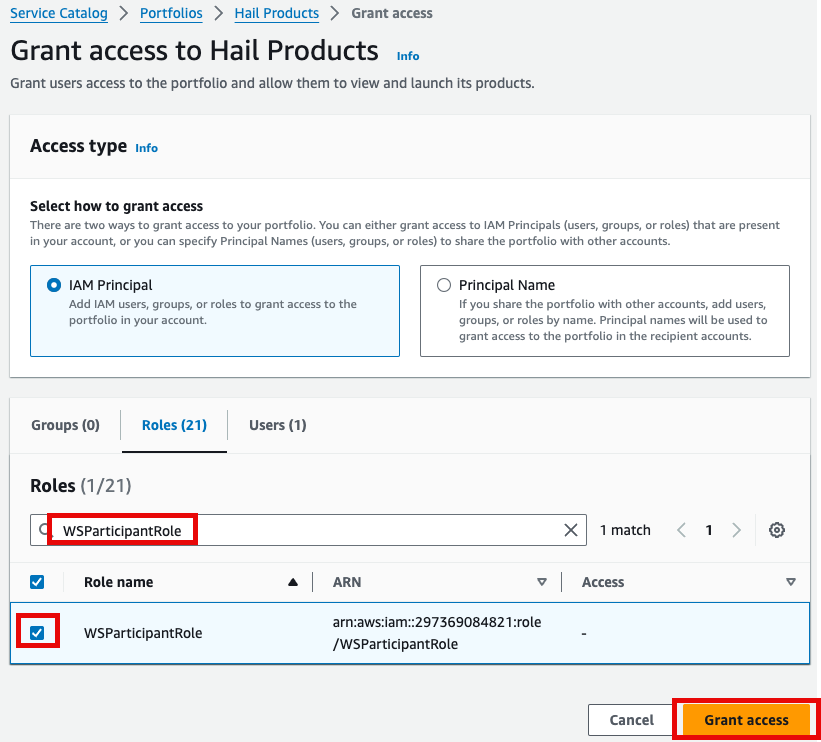The width and height of the screenshot is (821, 742).
Task: Select the IAM Principal radio option
Action: tap(53, 285)
